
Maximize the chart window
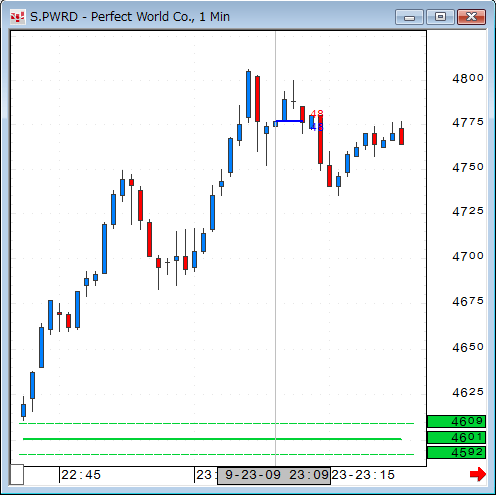point(440,17)
